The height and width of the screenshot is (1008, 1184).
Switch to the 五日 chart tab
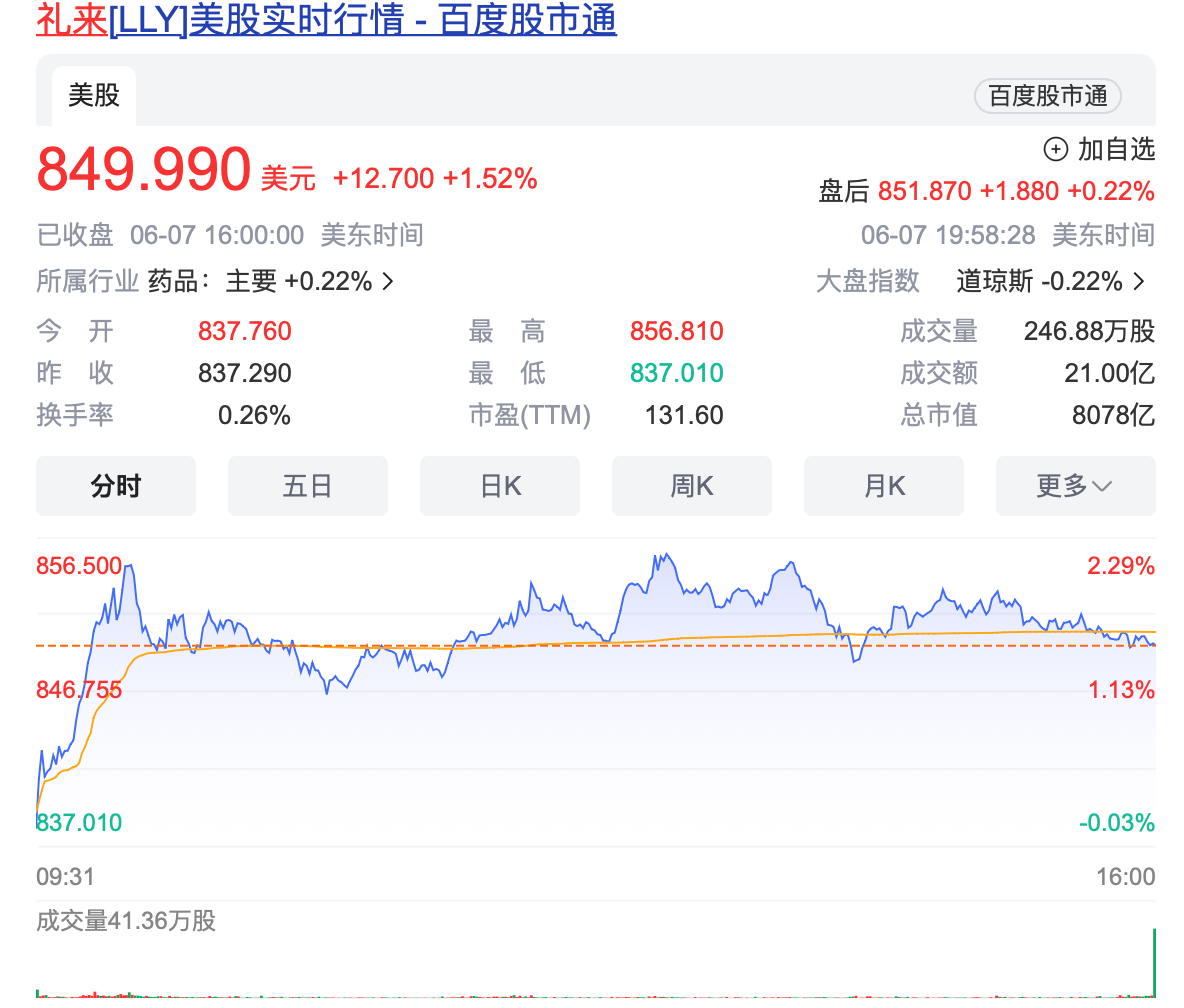pyautogui.click(x=307, y=486)
